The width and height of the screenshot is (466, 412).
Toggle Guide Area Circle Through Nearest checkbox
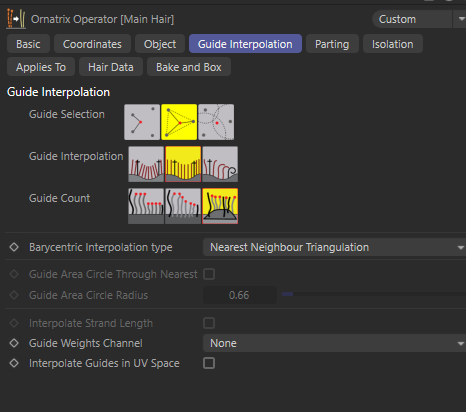tap(209, 274)
